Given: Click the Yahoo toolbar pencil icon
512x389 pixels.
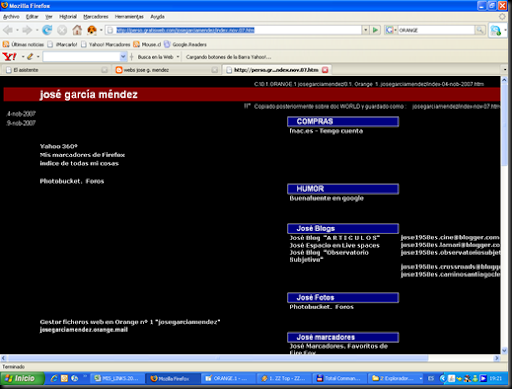Looking at the screenshot, I should [x=30, y=57].
